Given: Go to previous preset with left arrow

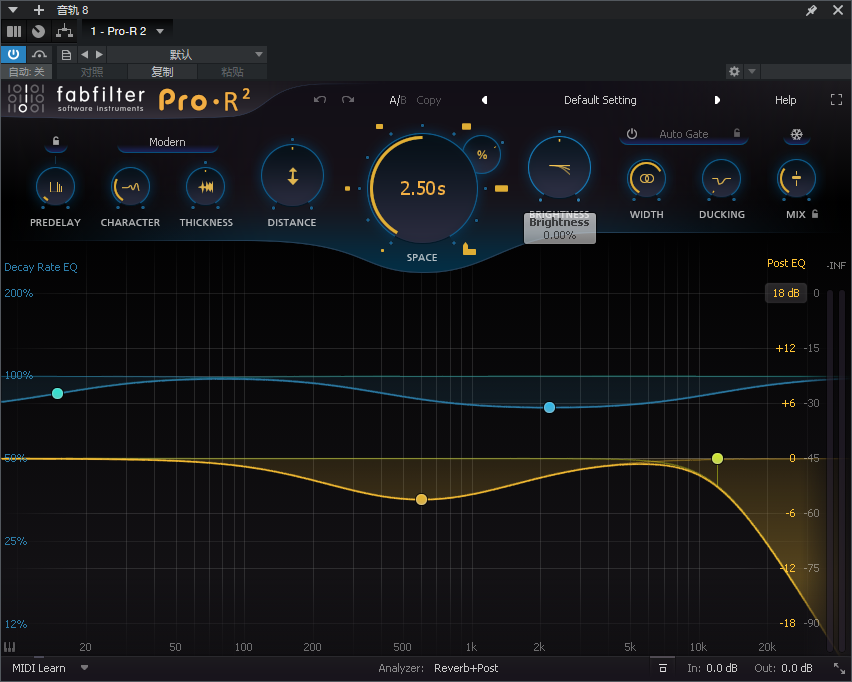Looking at the screenshot, I should coord(484,100).
